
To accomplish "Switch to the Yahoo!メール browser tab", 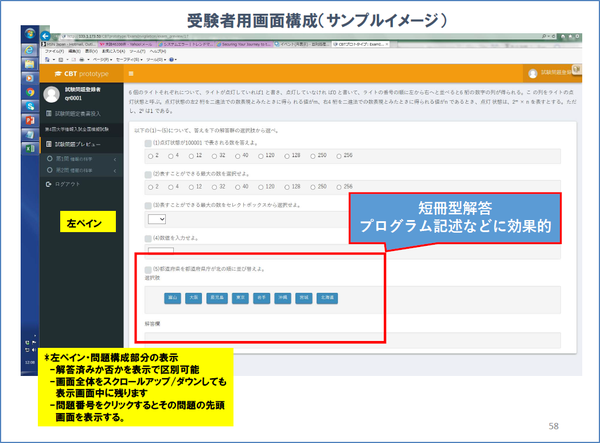I will pos(127,44).
